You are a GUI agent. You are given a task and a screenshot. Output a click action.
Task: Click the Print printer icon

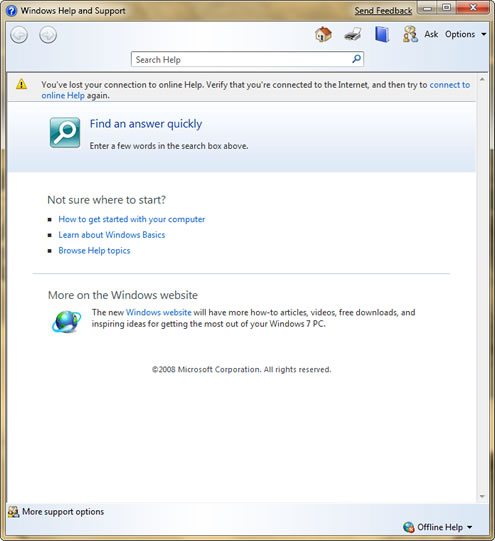click(x=353, y=35)
